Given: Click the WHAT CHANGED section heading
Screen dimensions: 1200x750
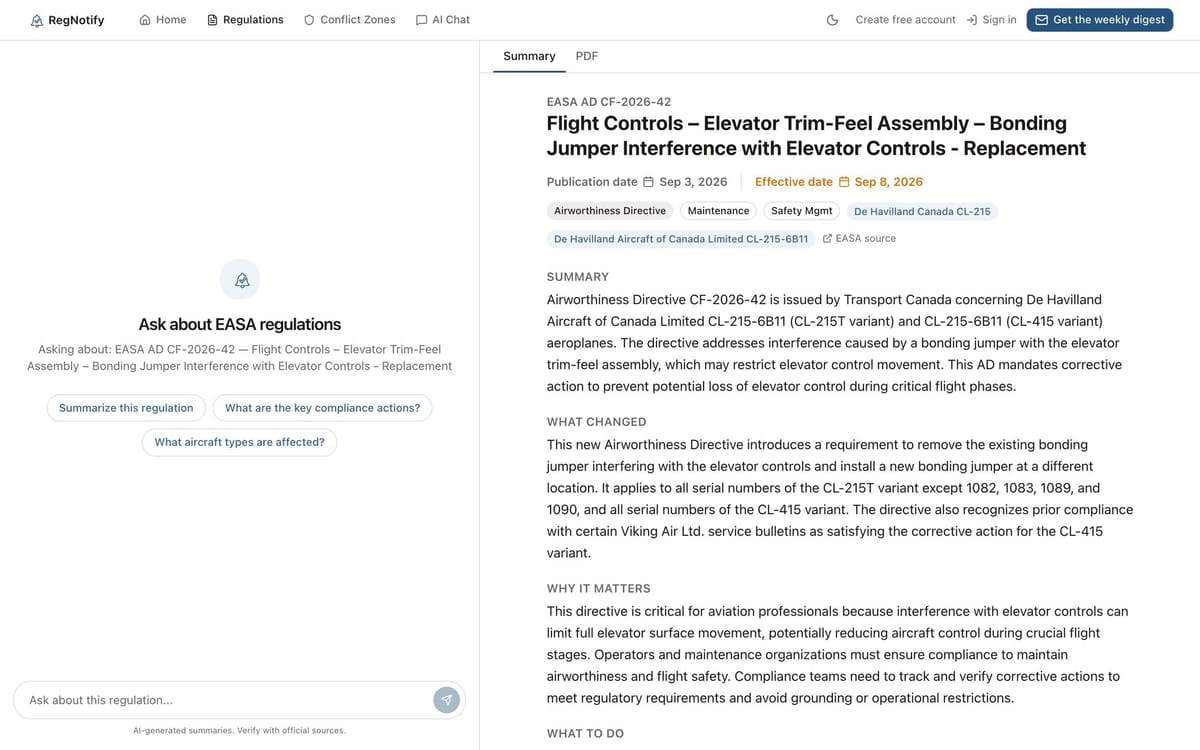Looking at the screenshot, I should [x=597, y=422].
